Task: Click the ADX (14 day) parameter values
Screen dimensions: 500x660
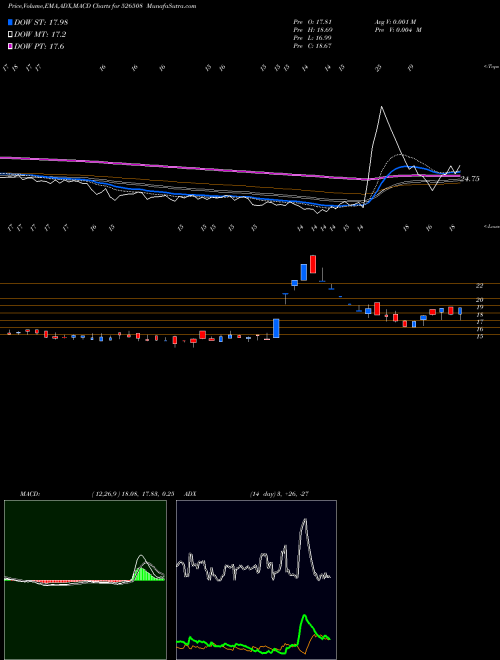Action: coord(279,494)
